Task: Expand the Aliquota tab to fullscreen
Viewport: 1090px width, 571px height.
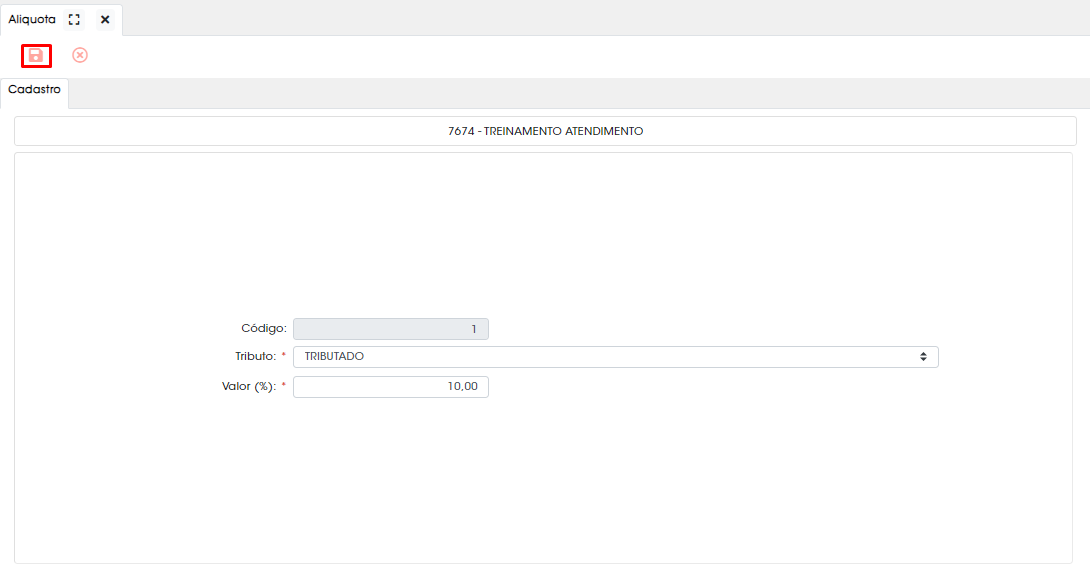Action: pyautogui.click(x=74, y=19)
